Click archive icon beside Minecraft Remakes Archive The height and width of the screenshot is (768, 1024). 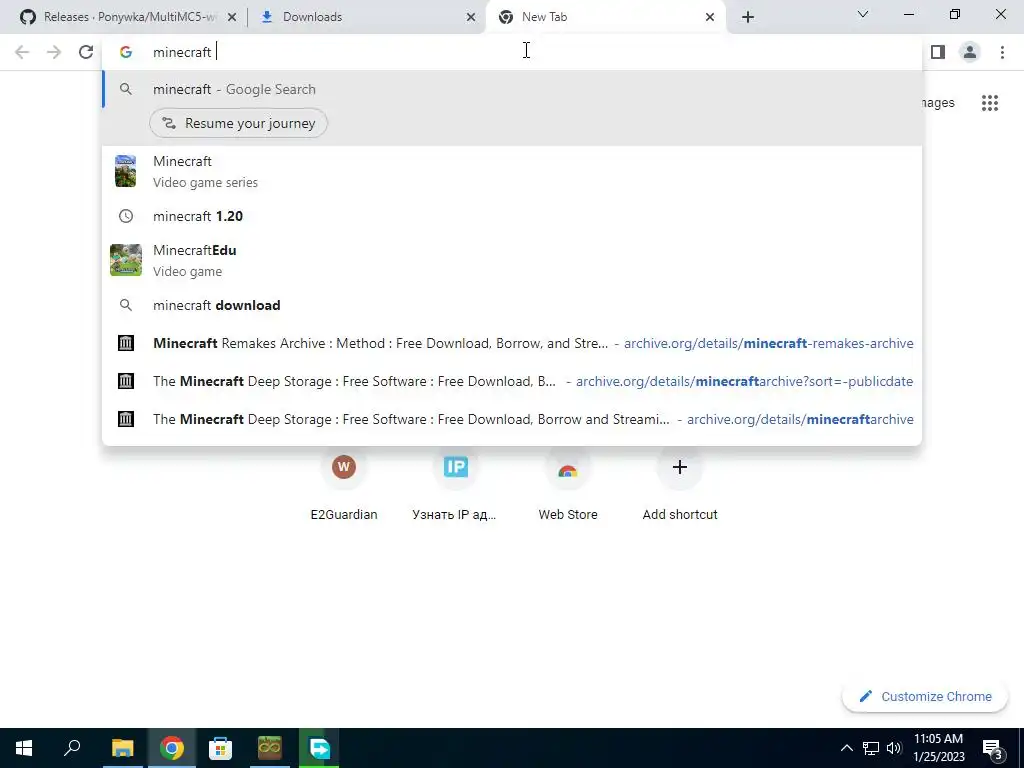click(x=126, y=344)
